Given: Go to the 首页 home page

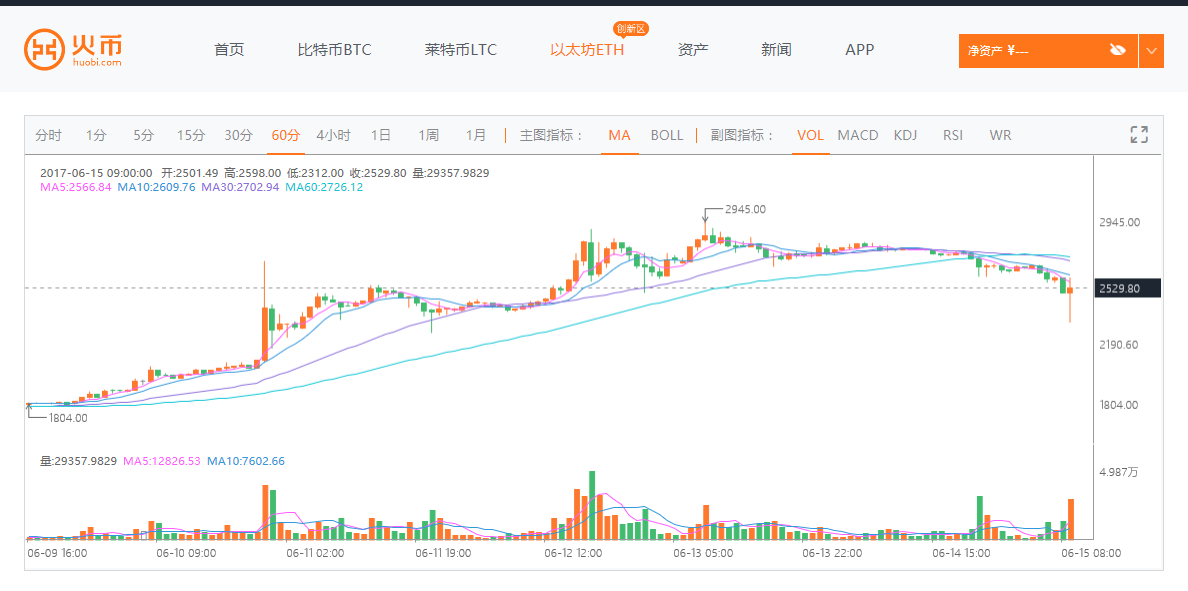Looking at the screenshot, I should pos(229,50).
